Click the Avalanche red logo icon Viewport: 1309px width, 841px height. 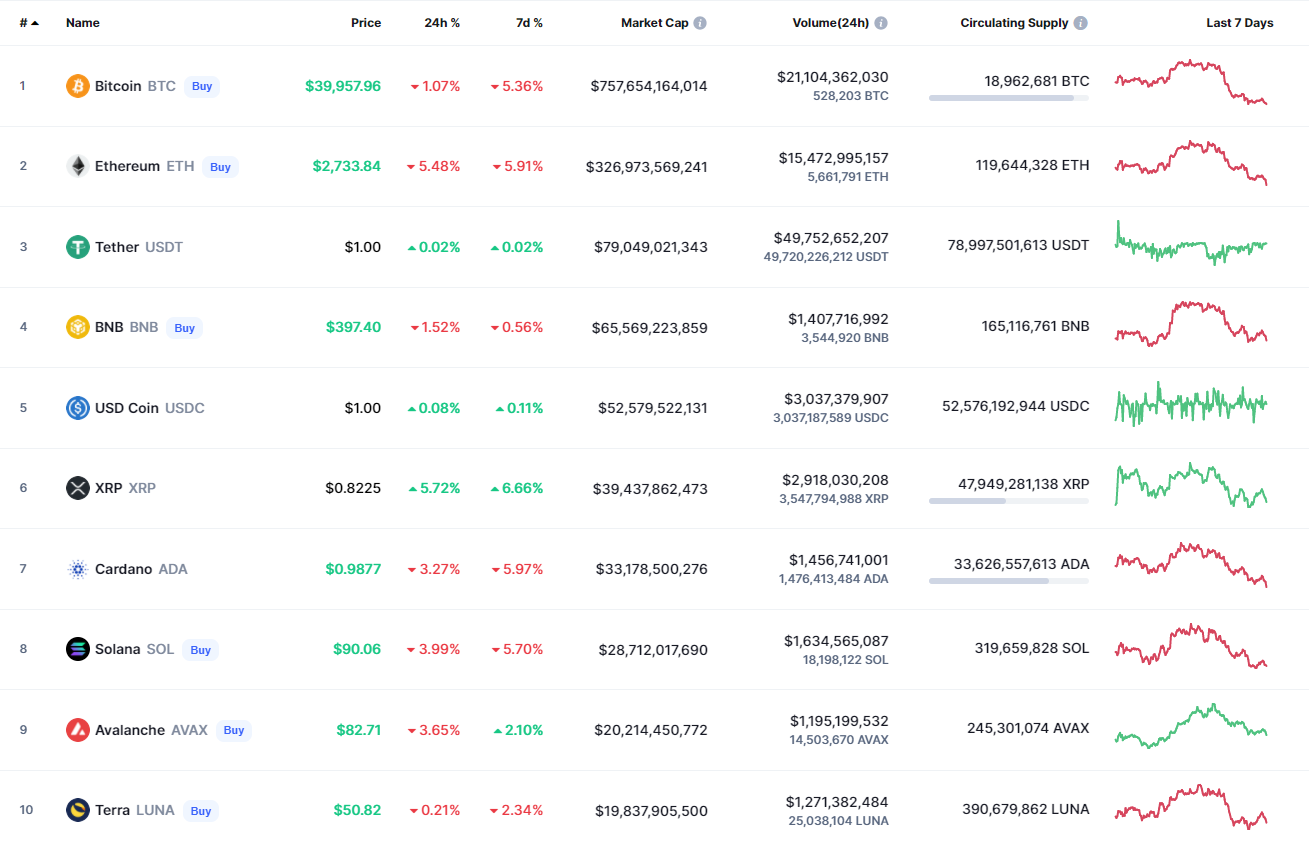click(x=78, y=730)
